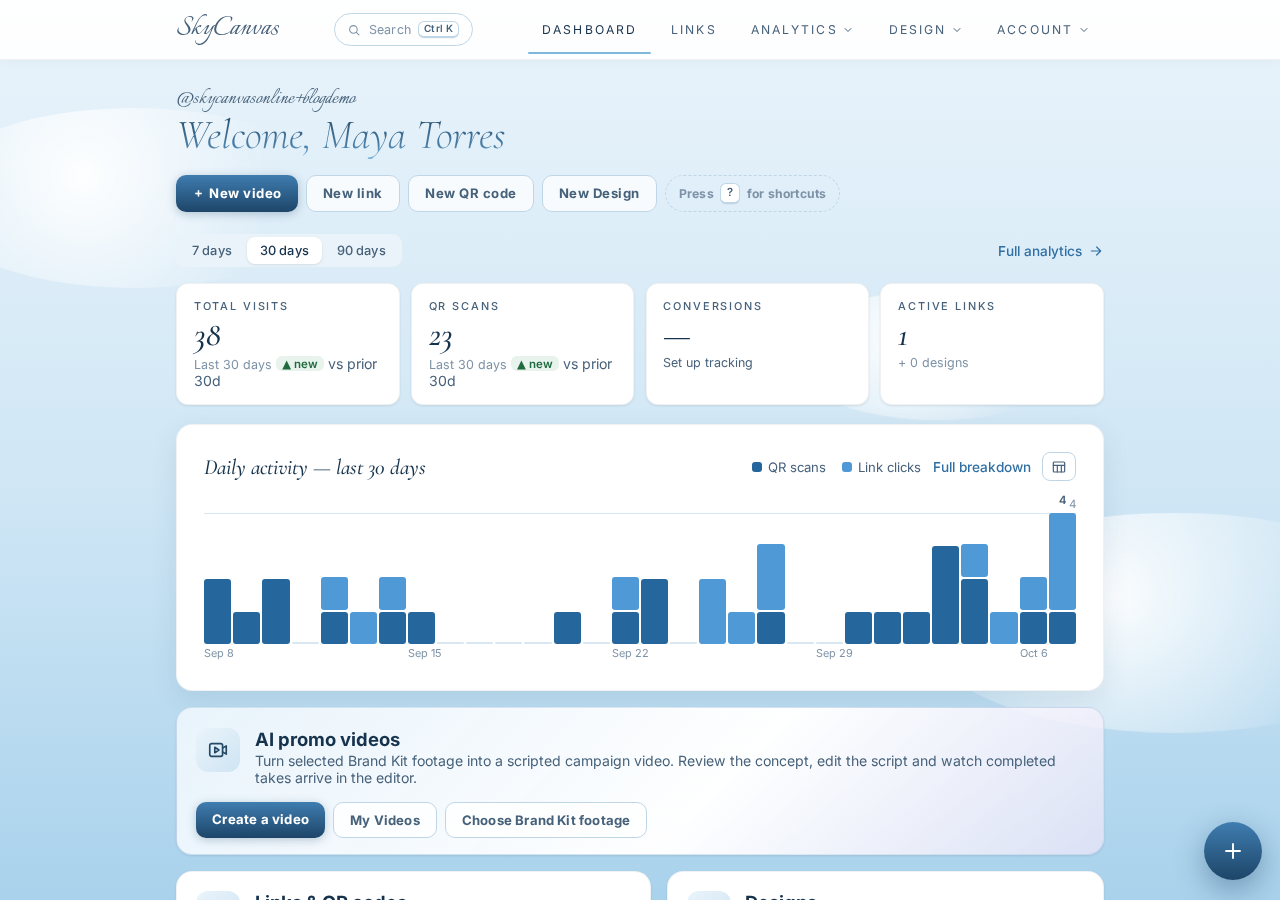Image resolution: width=1280 pixels, height=900 pixels.
Task: Click the Sep 8 chart axis label
Action: (x=219, y=653)
